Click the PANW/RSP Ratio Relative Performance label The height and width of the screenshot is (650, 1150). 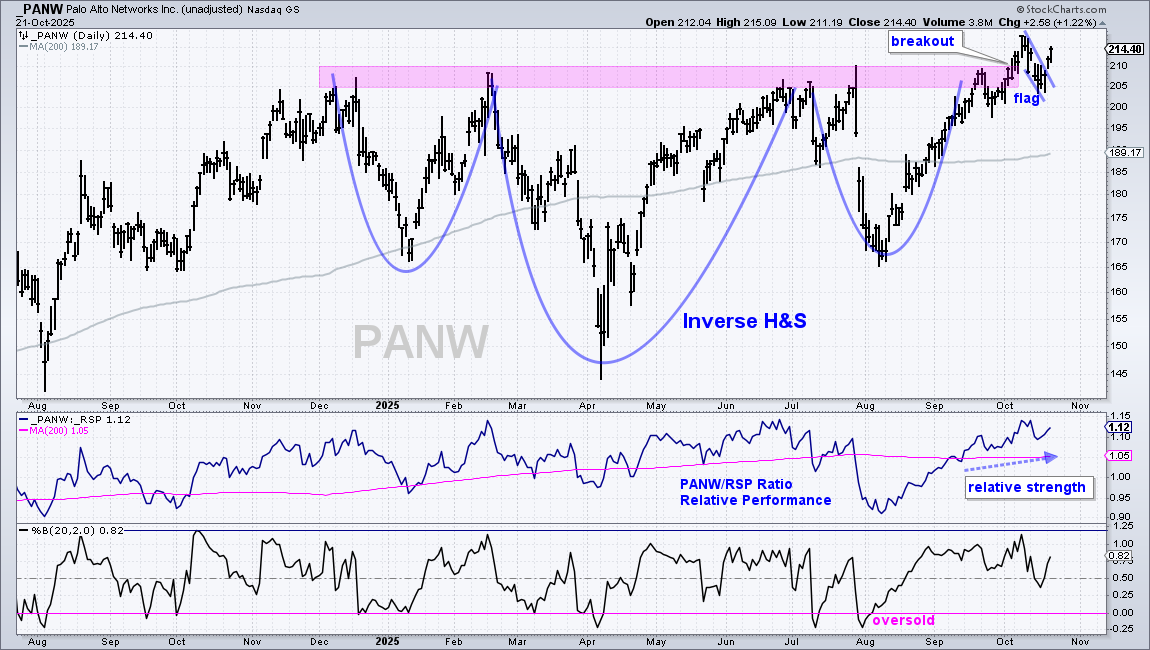pyautogui.click(x=755, y=492)
